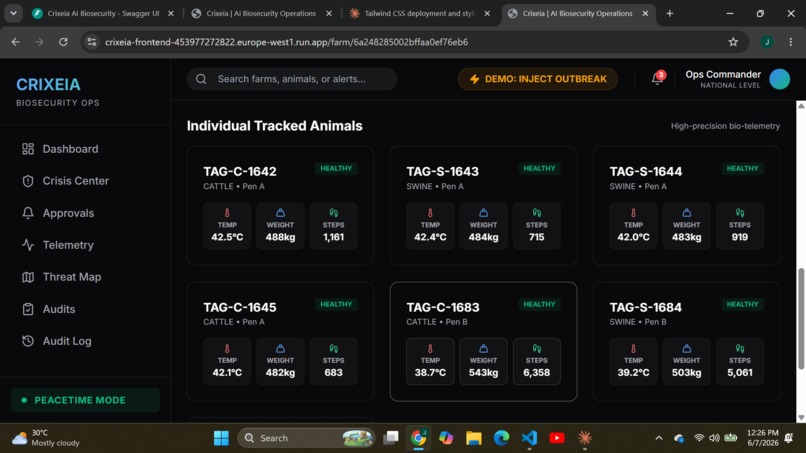Click Healthy badge on TAG-S-1684
This screenshot has height=453, width=806.
click(742, 304)
